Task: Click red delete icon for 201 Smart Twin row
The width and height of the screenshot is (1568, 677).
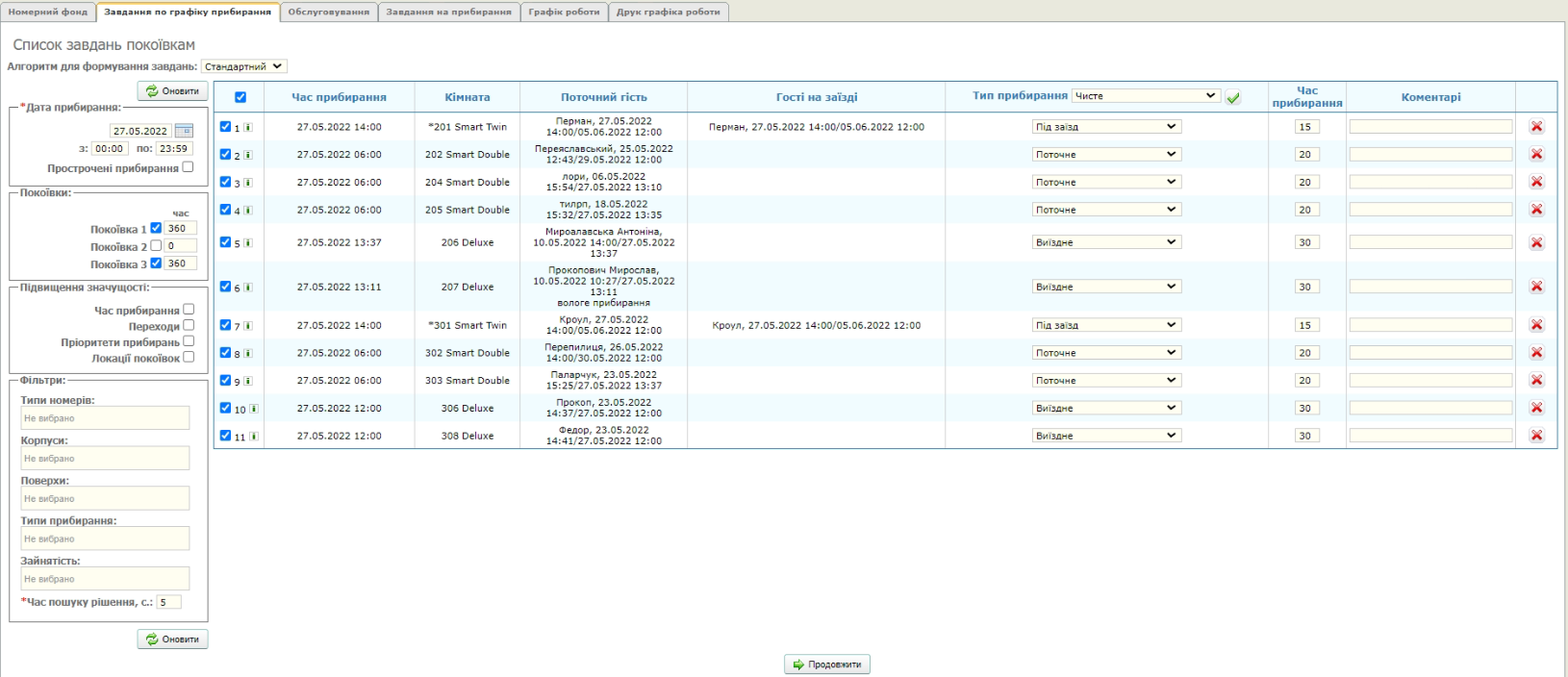Action: (x=1536, y=127)
